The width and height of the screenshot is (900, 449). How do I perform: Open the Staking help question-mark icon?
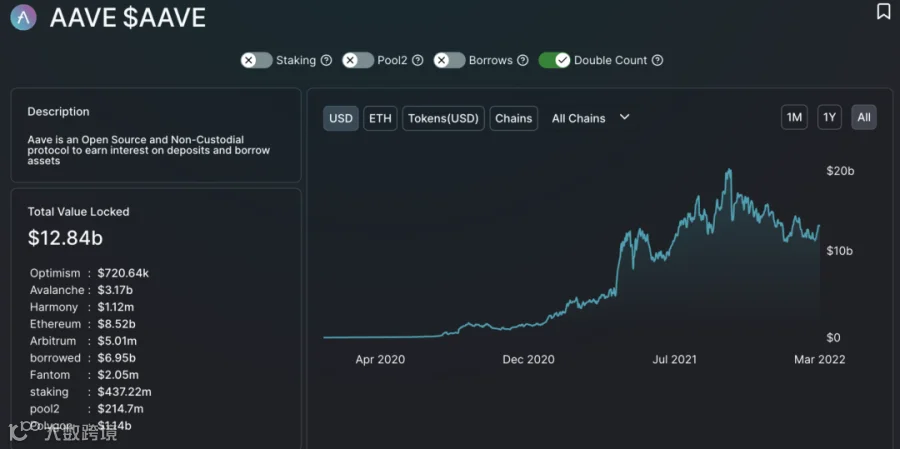(326, 60)
